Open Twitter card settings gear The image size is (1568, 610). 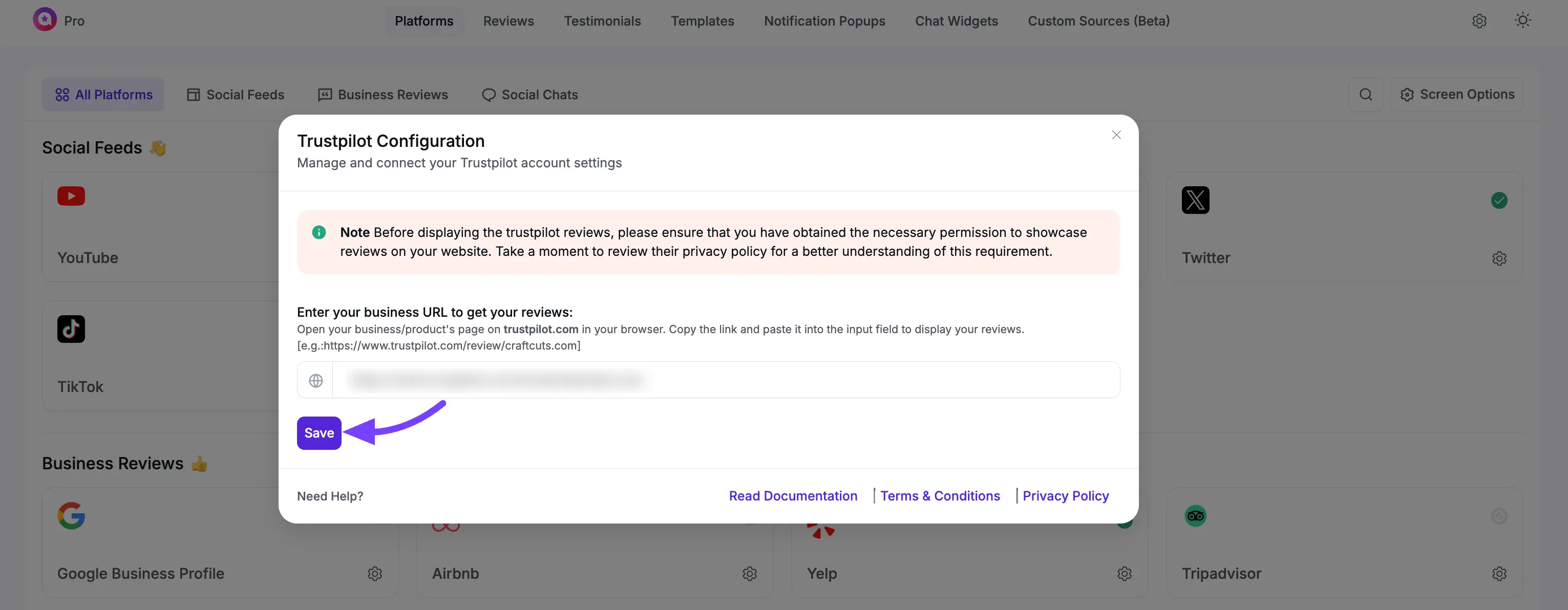(1498, 258)
